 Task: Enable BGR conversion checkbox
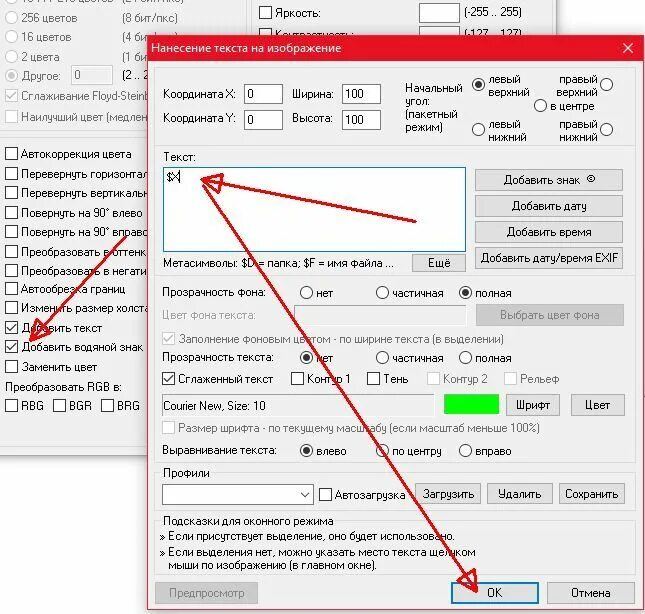coord(59,405)
